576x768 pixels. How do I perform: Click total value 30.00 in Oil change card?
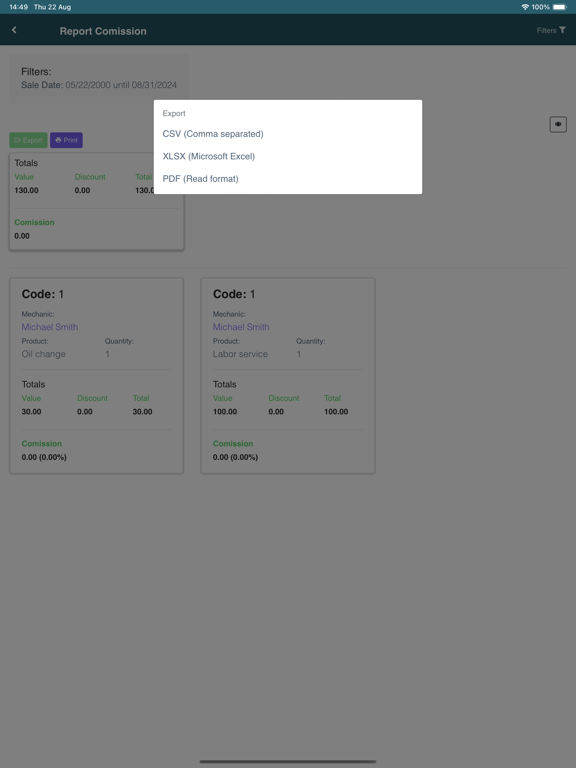point(142,411)
